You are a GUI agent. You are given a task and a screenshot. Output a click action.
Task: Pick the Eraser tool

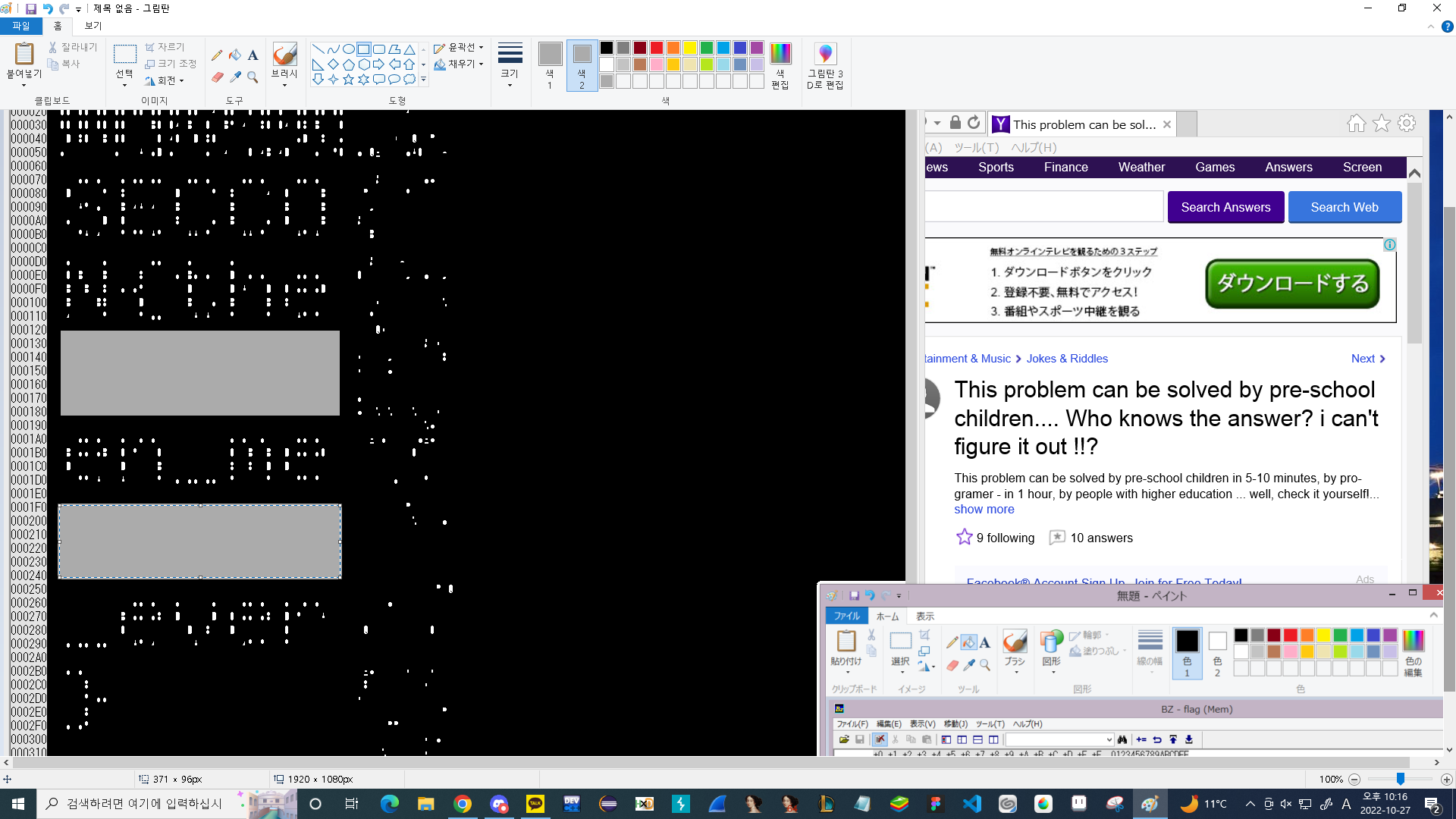217,77
